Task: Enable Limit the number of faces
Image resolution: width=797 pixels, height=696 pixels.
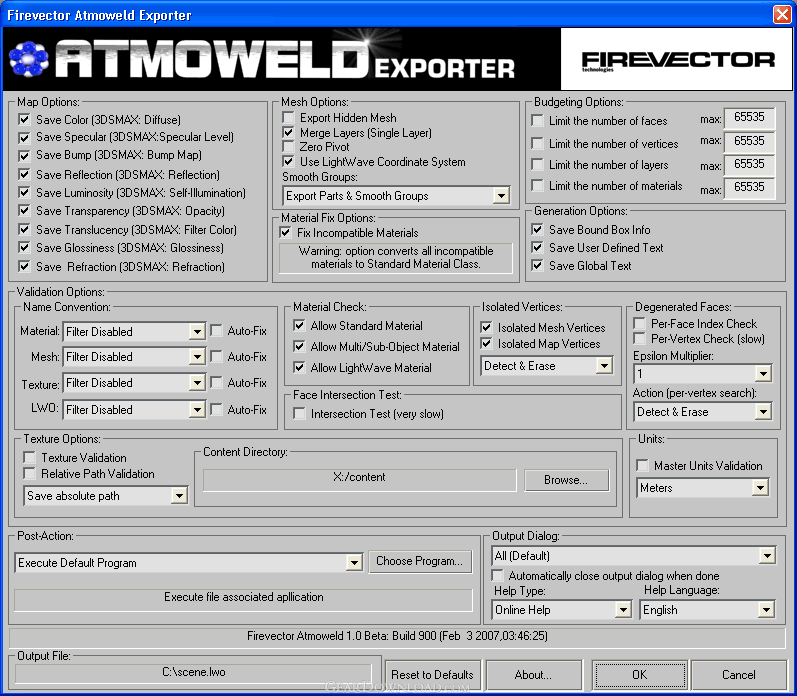Action: 537,120
